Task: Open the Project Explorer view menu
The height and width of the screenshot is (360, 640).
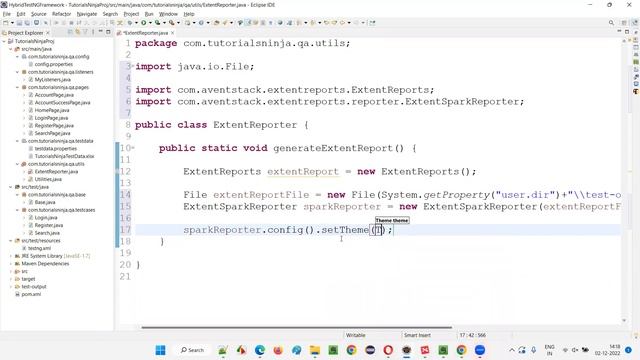Action: (93, 32)
